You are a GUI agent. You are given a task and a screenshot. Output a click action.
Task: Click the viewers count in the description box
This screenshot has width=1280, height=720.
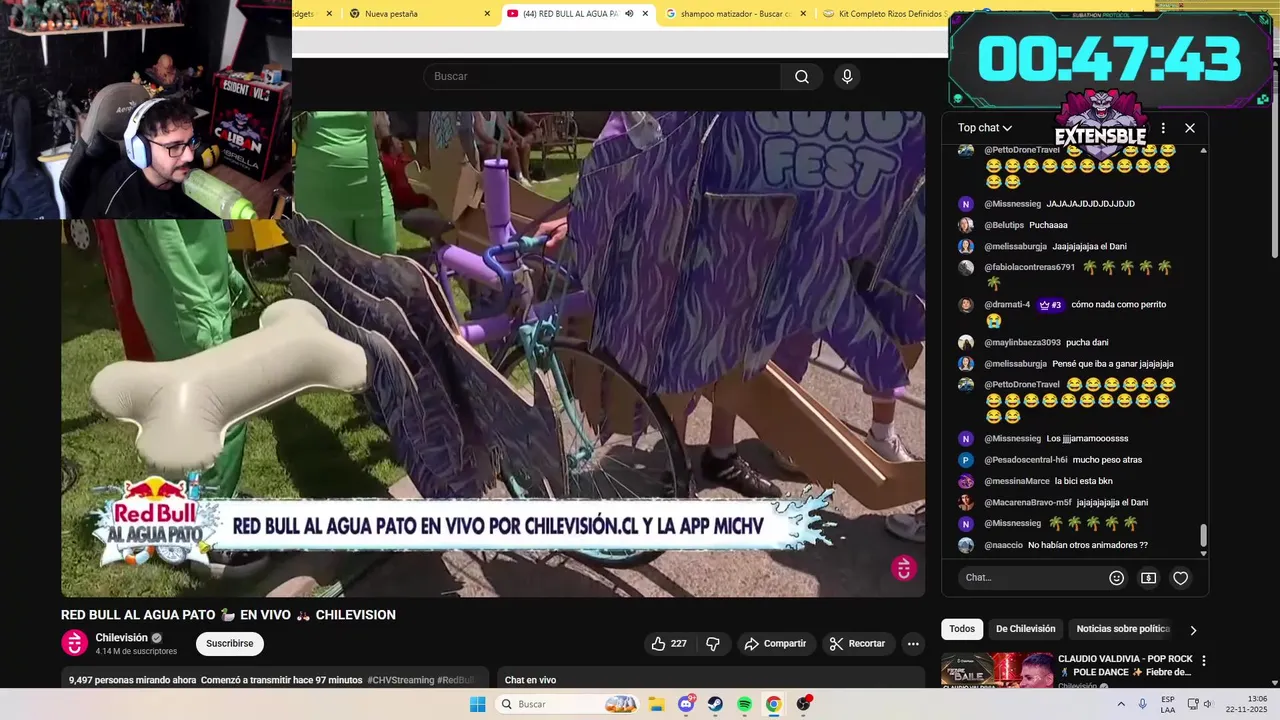coord(132,680)
